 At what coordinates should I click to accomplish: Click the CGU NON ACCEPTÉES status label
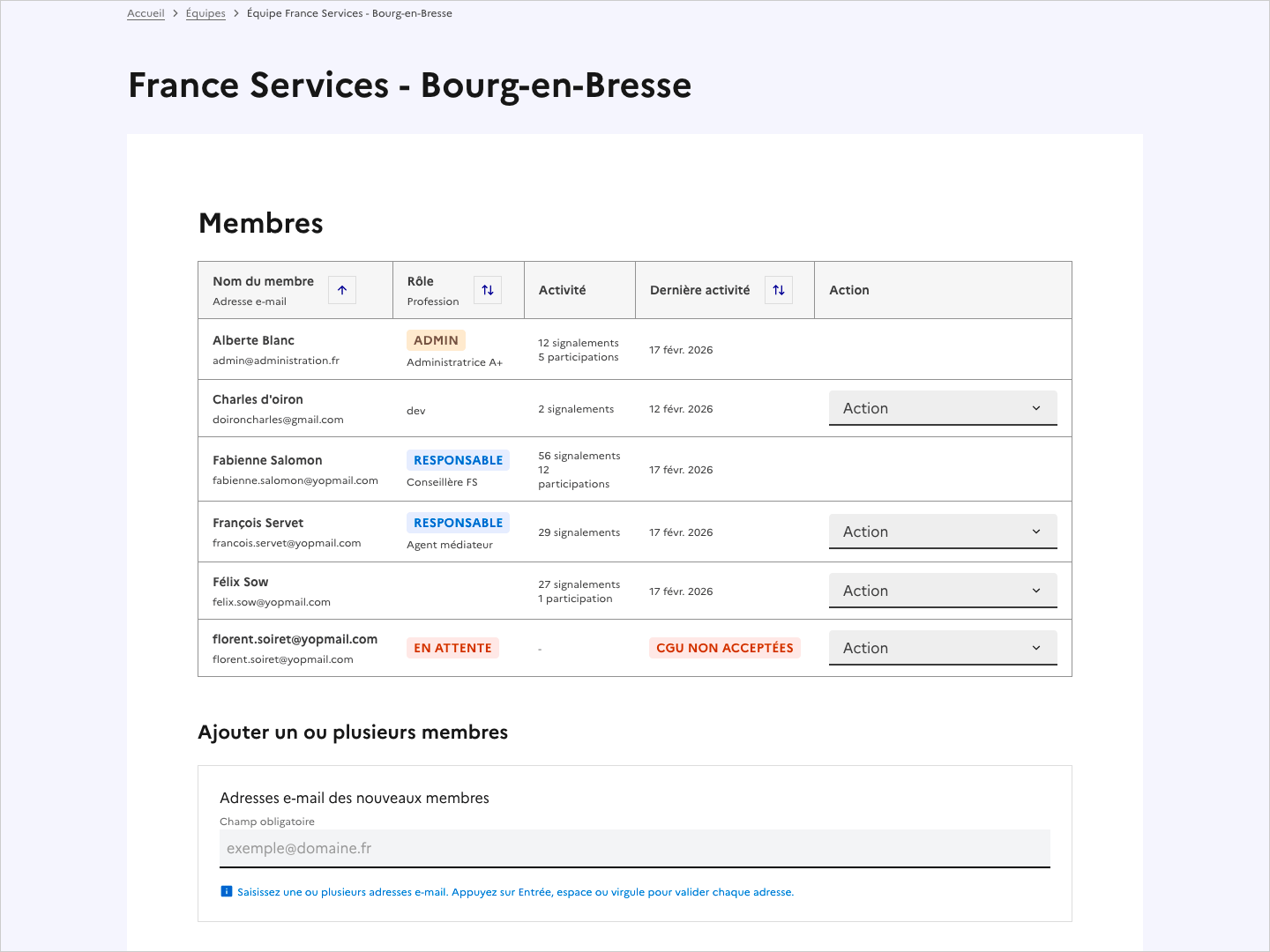click(x=724, y=647)
